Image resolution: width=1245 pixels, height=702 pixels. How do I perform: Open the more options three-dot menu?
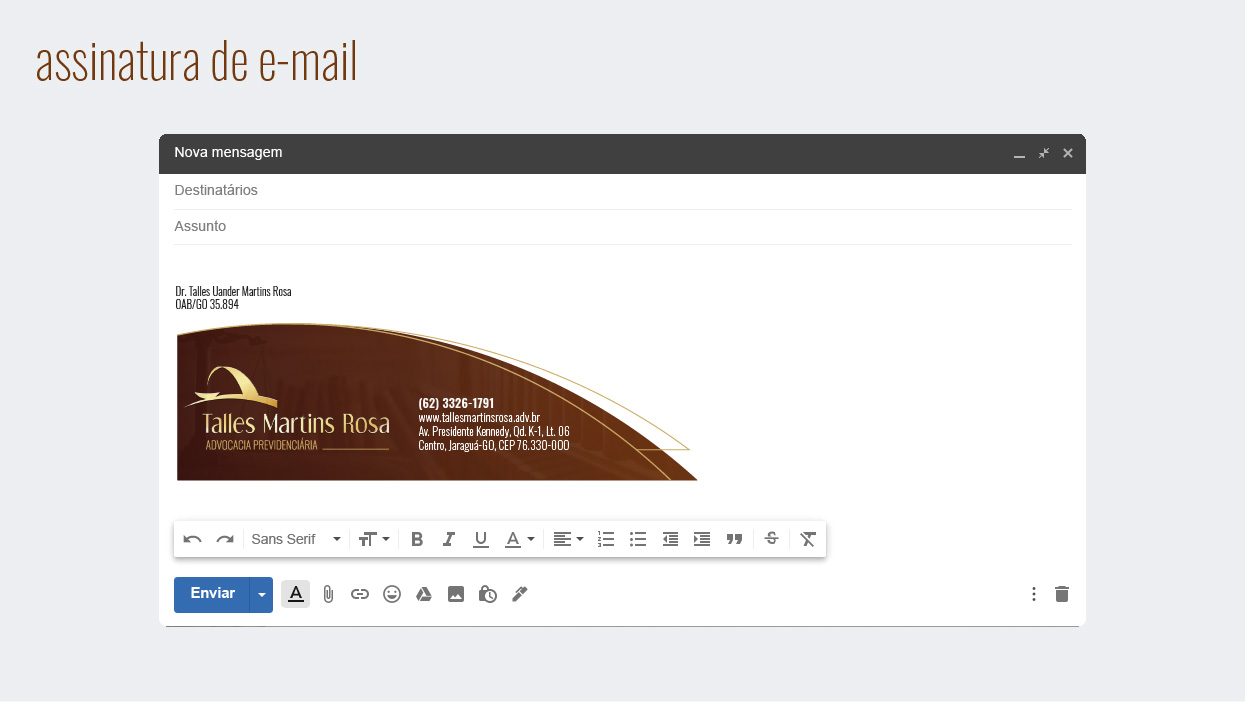(x=1034, y=594)
